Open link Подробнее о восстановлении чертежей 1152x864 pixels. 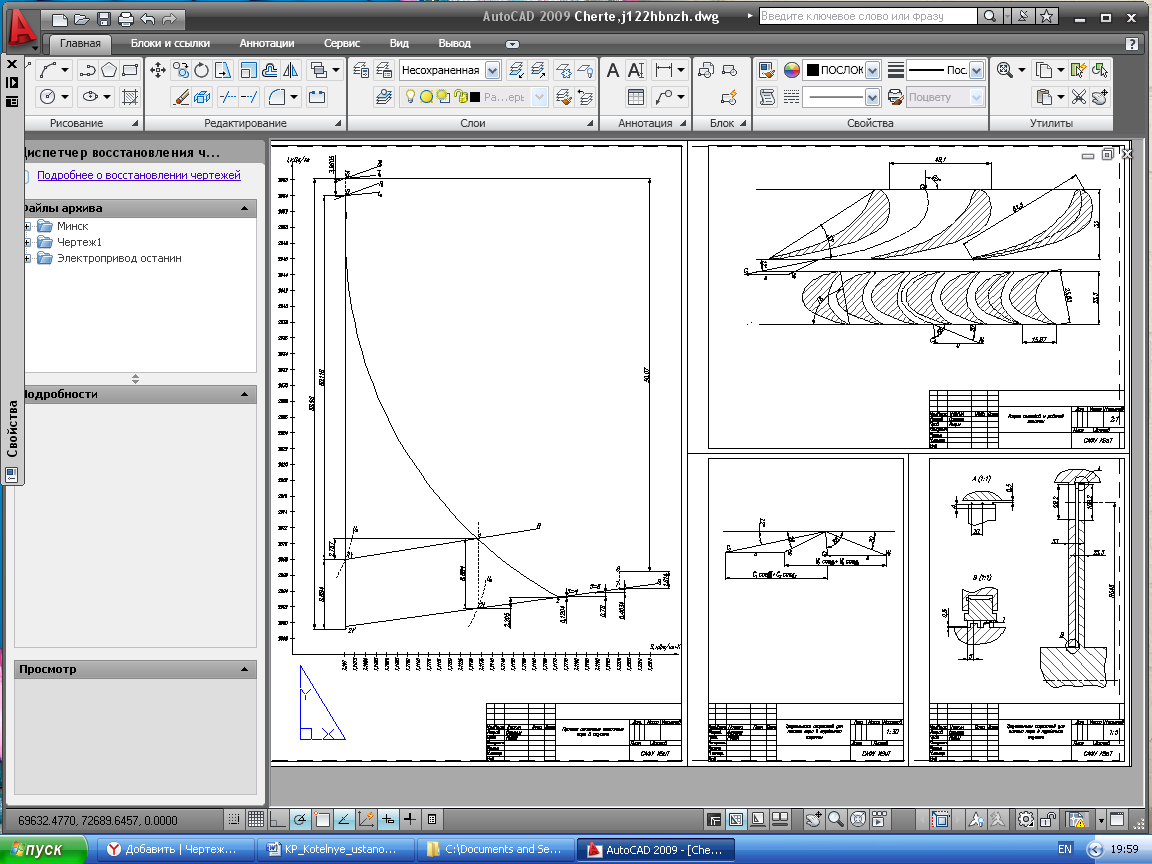(x=139, y=175)
